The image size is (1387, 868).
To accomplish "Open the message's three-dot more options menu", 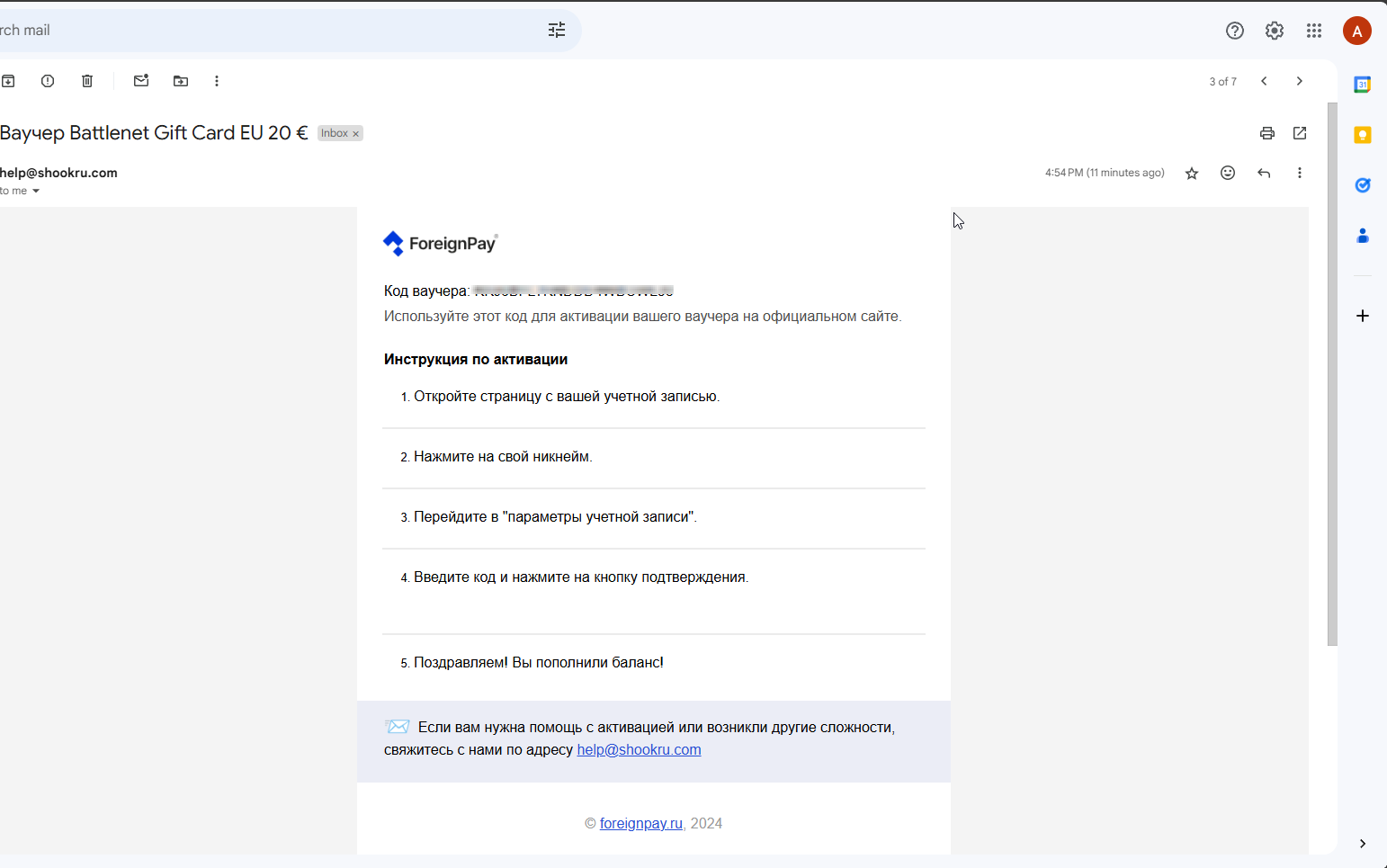I will pos(1300,173).
